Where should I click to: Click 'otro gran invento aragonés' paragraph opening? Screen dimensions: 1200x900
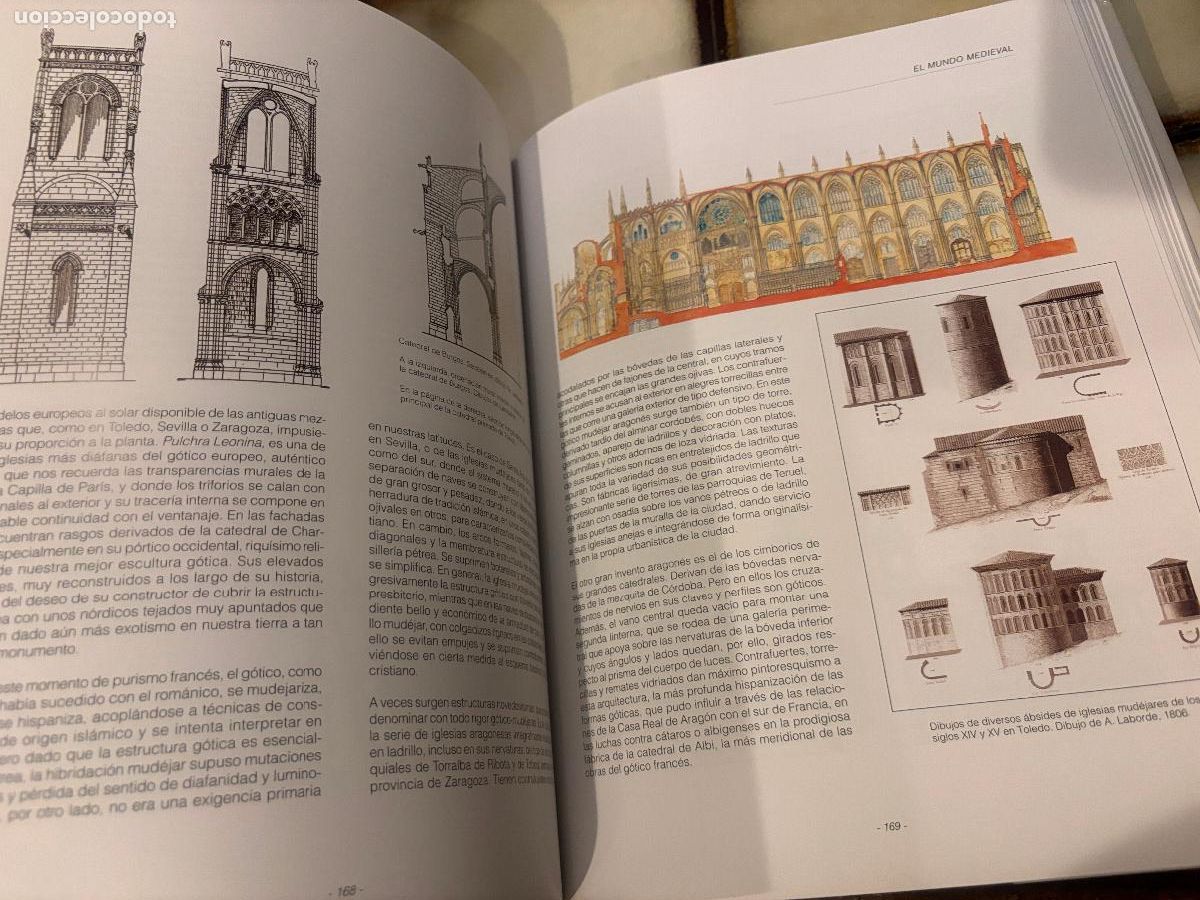637,570
